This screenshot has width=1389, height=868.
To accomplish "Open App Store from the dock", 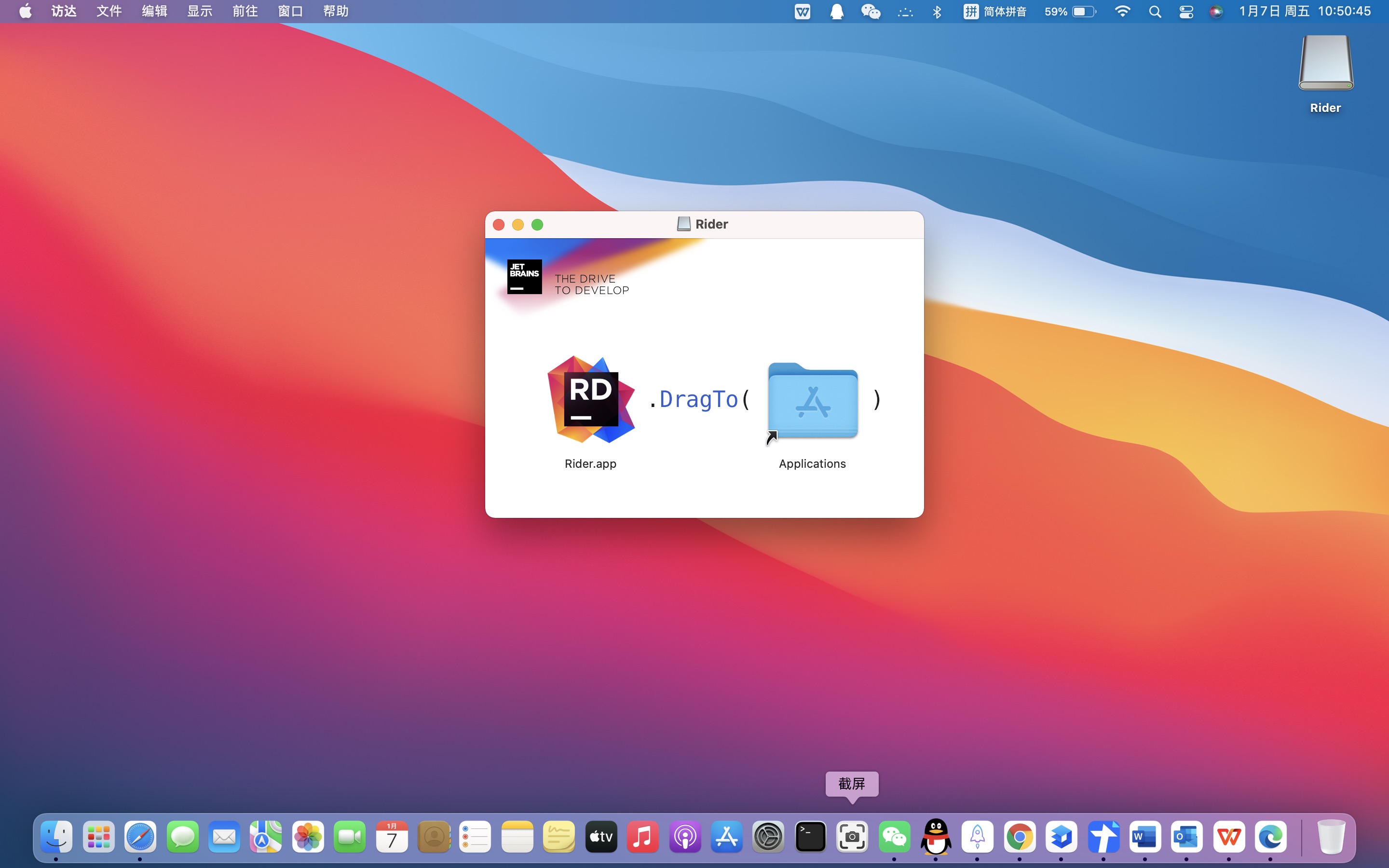I will [x=726, y=837].
